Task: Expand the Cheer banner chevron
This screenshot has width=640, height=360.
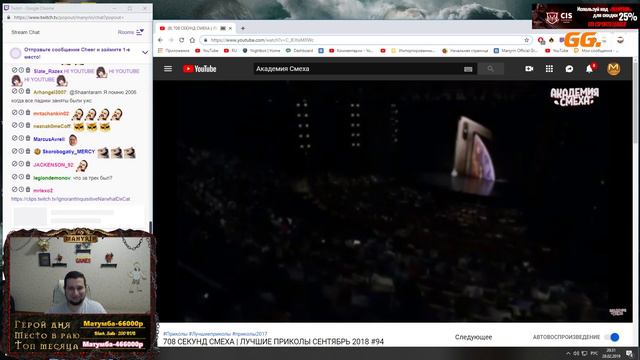Action: coord(145,53)
